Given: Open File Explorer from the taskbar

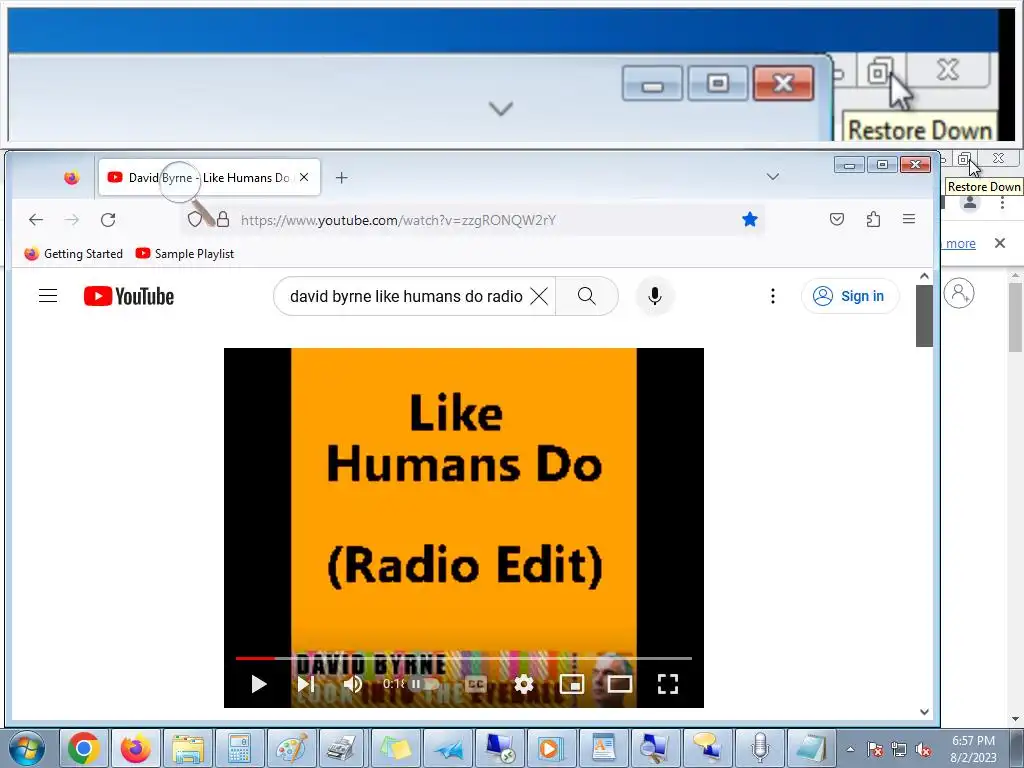Looking at the screenshot, I should click(187, 748).
